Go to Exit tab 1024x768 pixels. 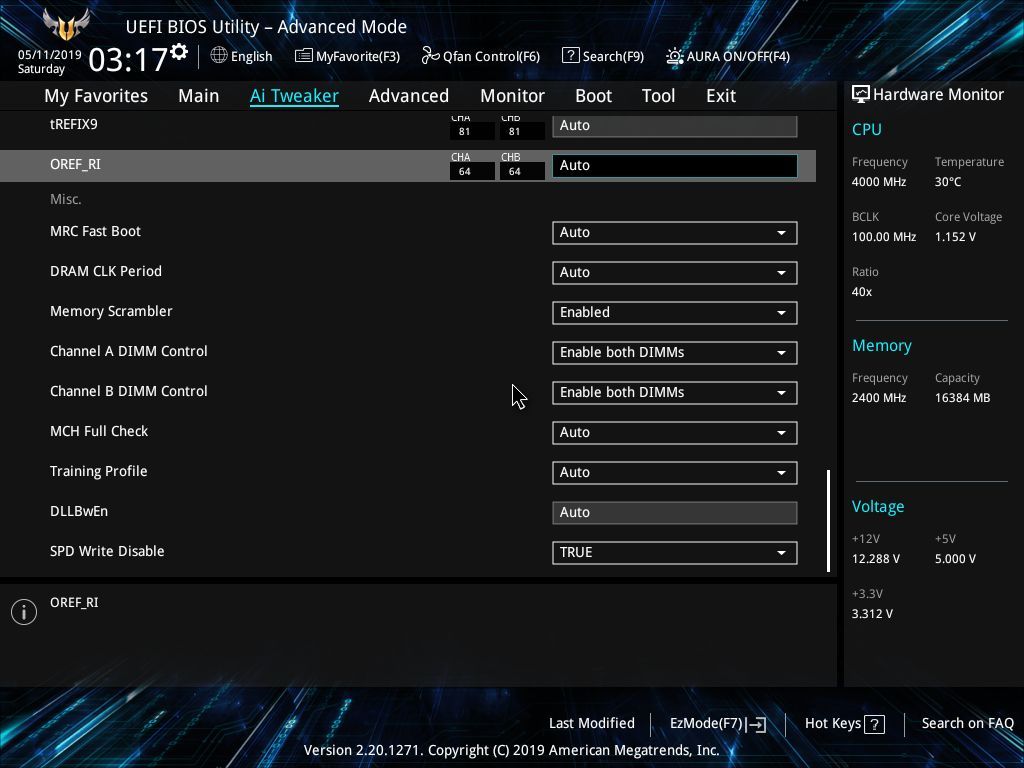(721, 96)
